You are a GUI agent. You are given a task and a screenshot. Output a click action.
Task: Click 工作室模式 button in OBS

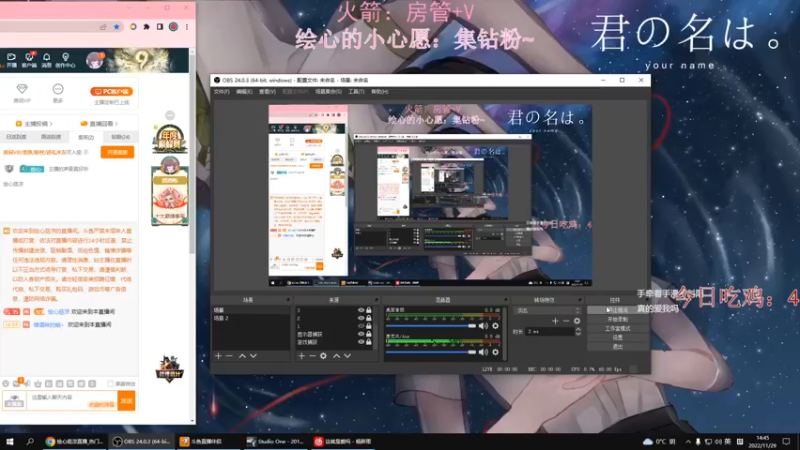pos(617,329)
